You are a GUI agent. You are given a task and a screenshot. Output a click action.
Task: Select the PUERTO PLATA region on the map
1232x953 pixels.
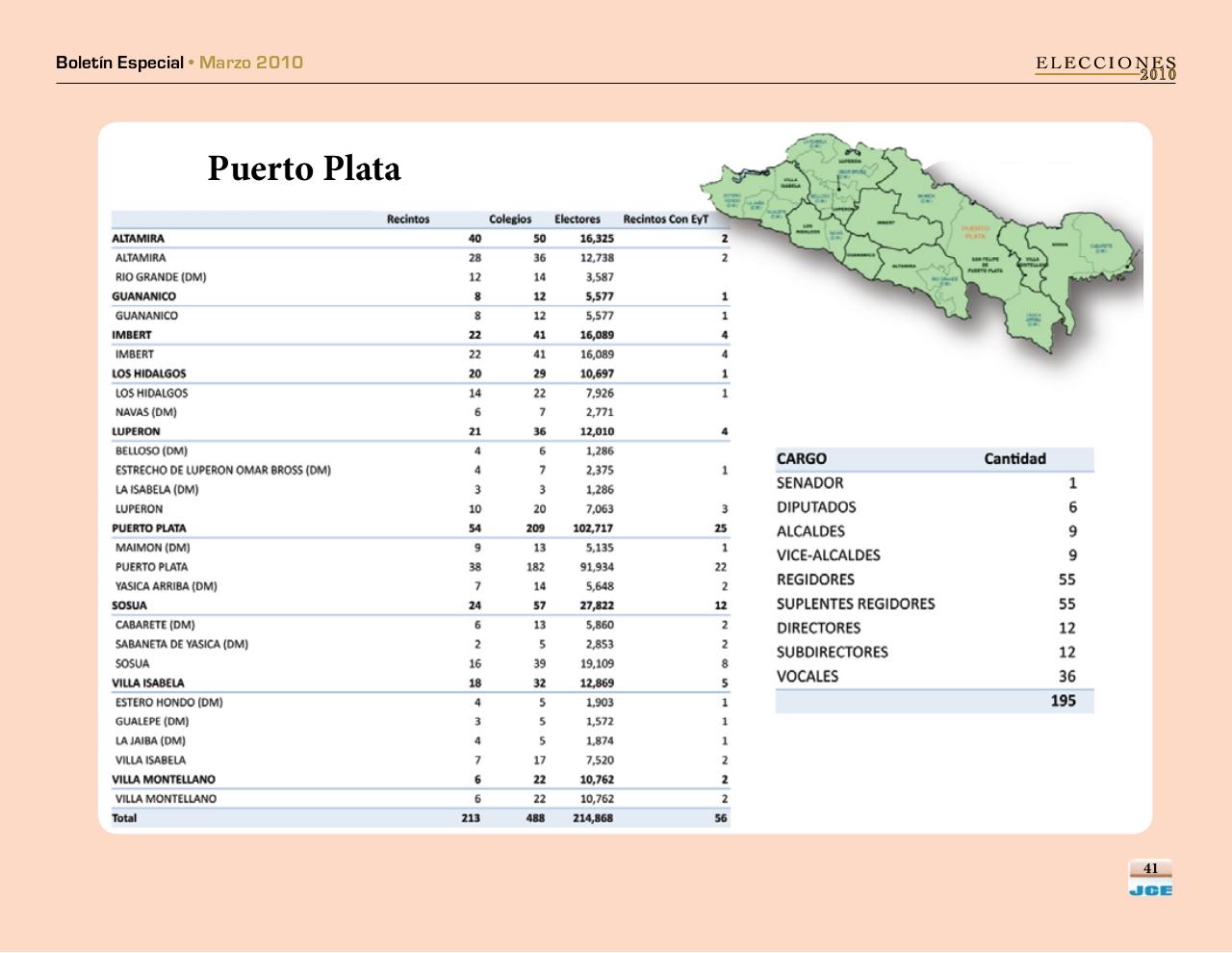(976, 231)
